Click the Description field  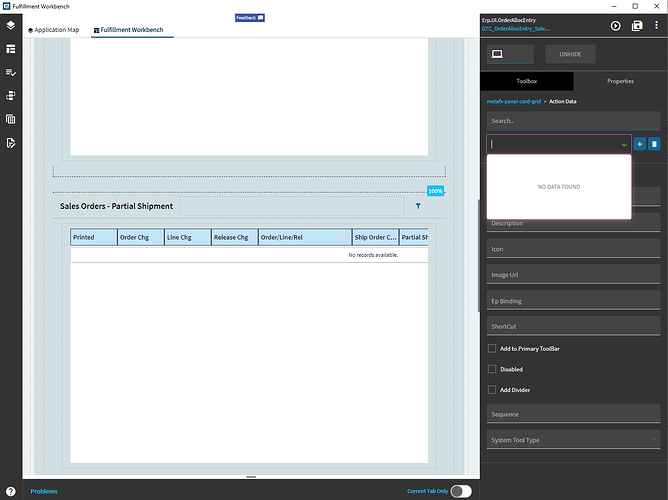tap(573, 223)
